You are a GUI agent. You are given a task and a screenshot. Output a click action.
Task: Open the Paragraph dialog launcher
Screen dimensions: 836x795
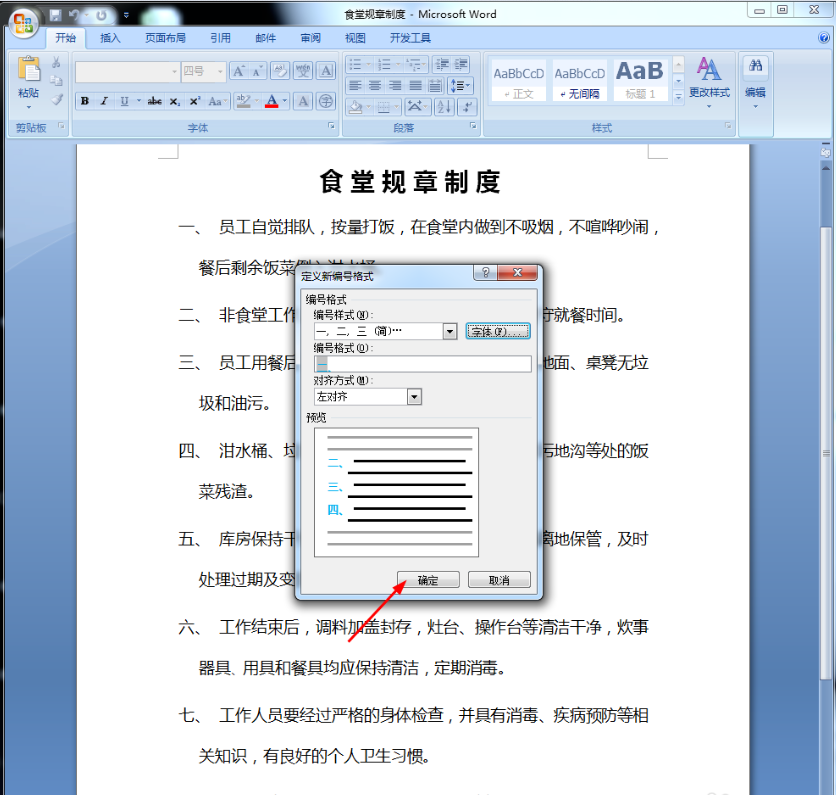click(473, 126)
